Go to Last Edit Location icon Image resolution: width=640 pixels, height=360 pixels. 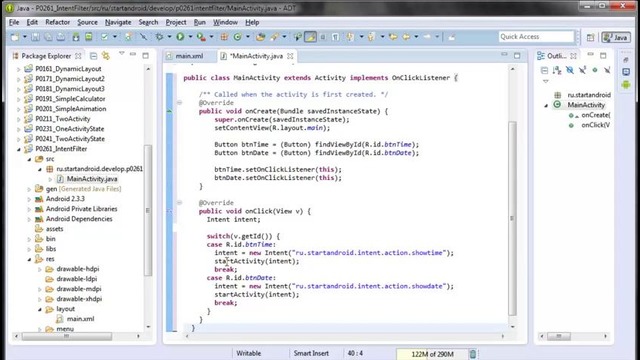(393, 37)
